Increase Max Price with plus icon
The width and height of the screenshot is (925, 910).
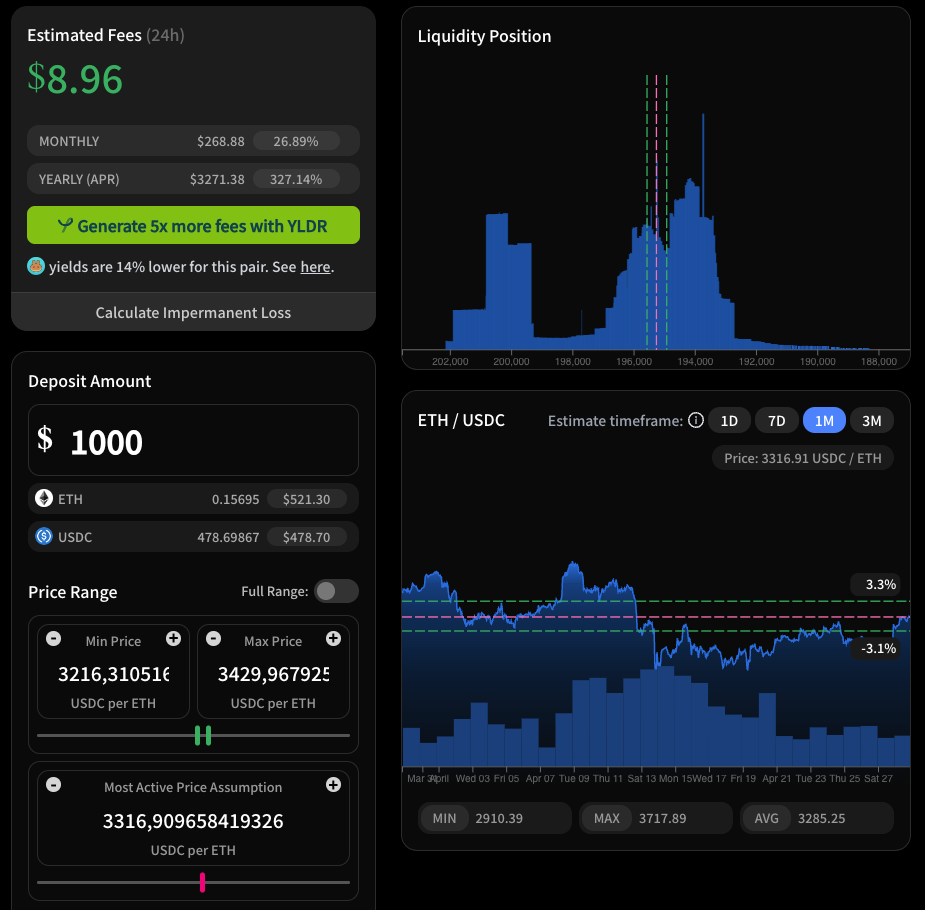pos(333,639)
